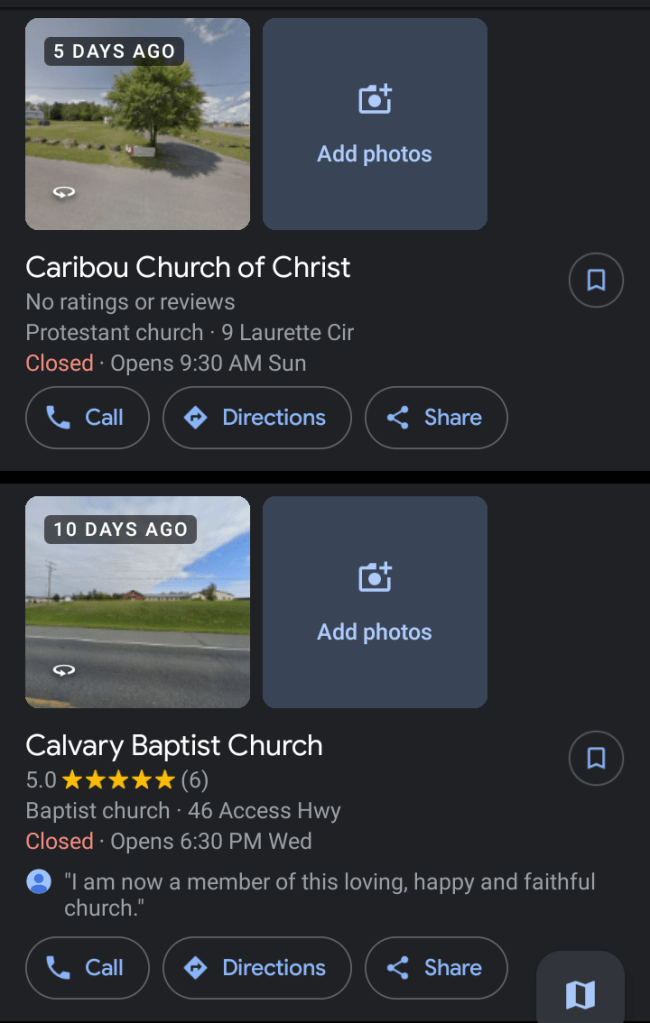650x1023 pixels.
Task: Tap the 360 icon on Calvary photo
Action: click(63, 670)
